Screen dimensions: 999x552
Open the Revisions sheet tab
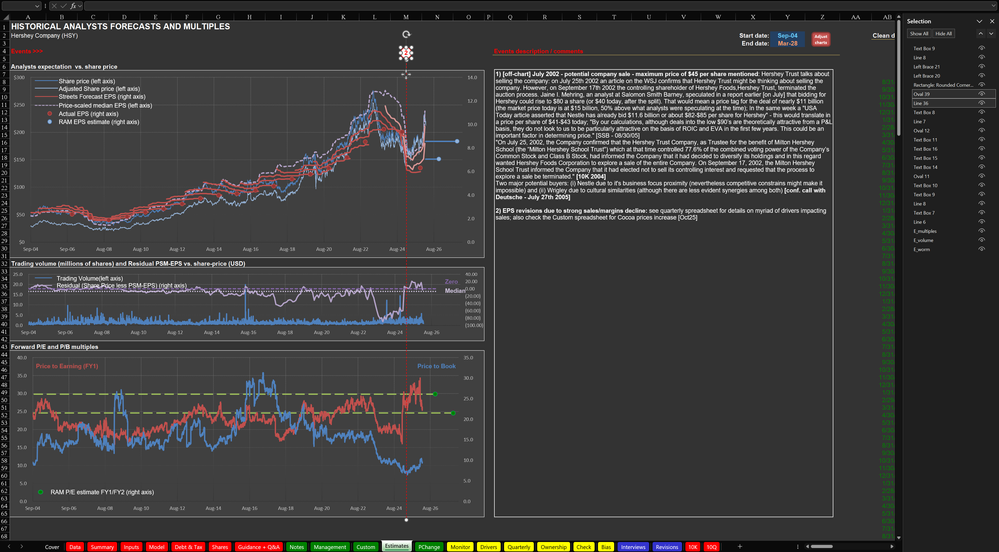click(666, 547)
